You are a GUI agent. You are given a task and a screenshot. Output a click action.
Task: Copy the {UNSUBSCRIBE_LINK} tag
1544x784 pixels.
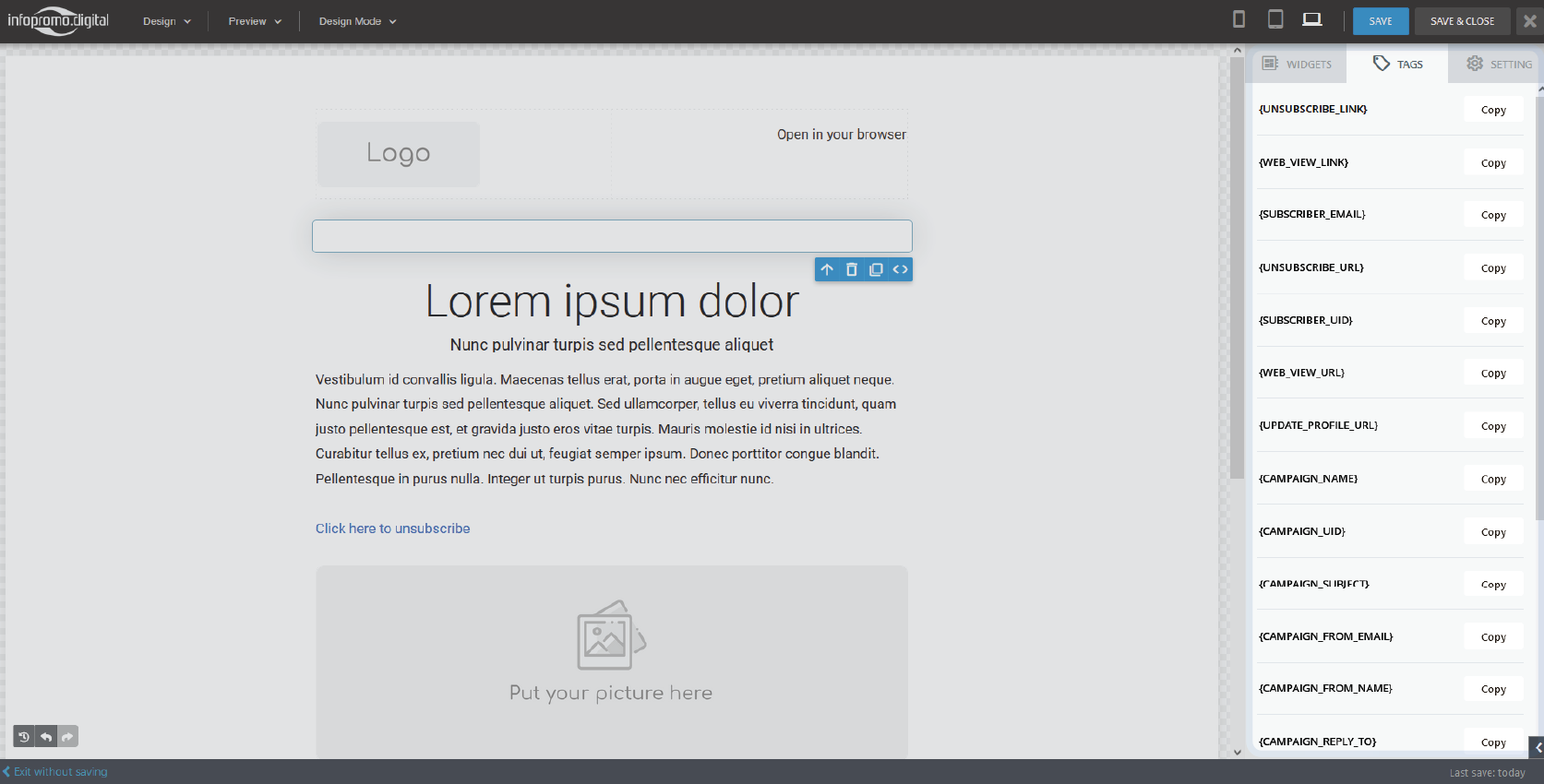tap(1493, 110)
